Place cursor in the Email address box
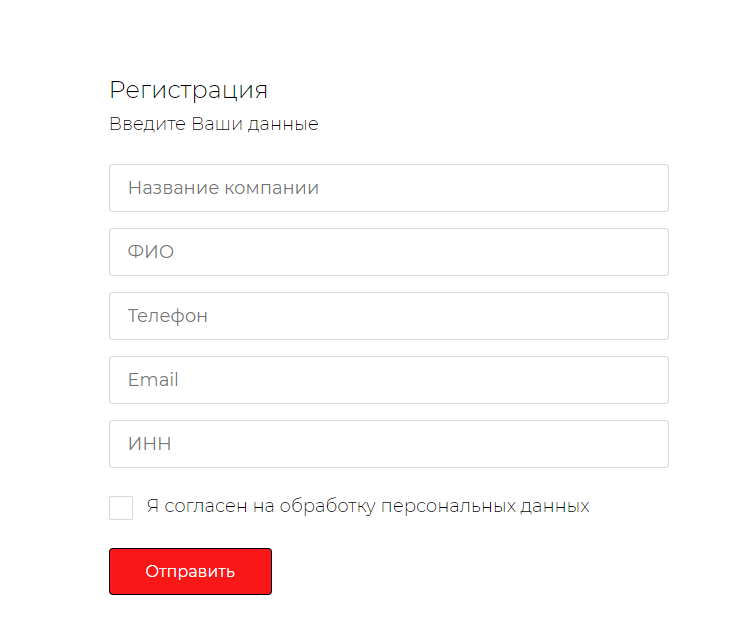 [x=388, y=380]
